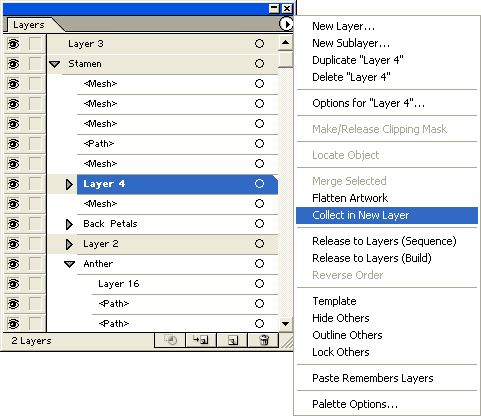Open the Layers palette flyout menu arrow
This screenshot has height=416, width=481.
coord(286,24)
